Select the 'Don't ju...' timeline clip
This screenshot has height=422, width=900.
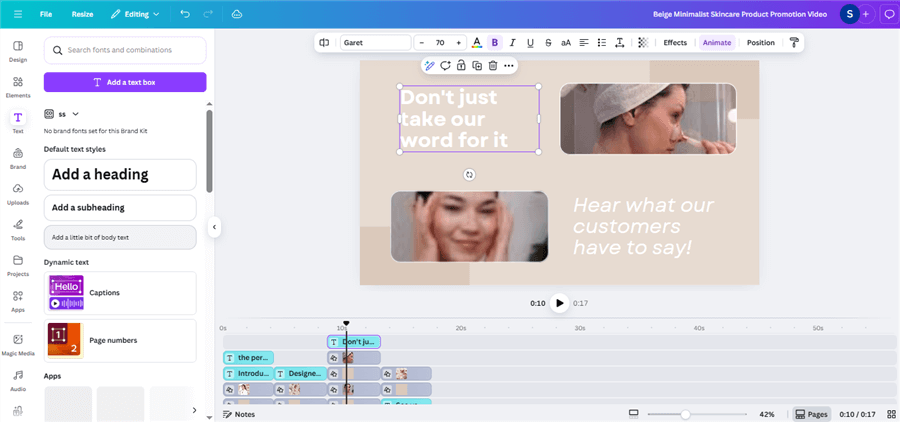point(354,342)
